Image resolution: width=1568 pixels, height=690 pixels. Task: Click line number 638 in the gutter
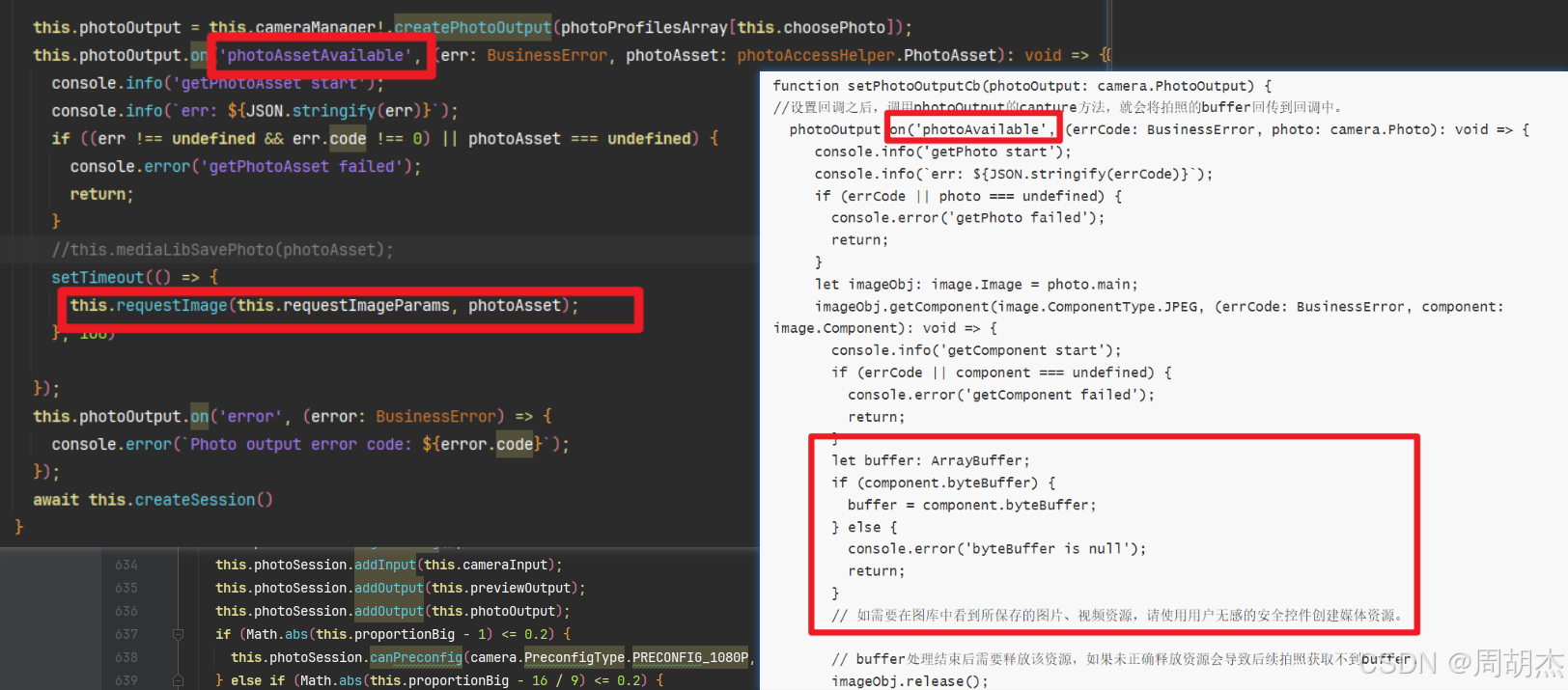pyautogui.click(x=126, y=657)
